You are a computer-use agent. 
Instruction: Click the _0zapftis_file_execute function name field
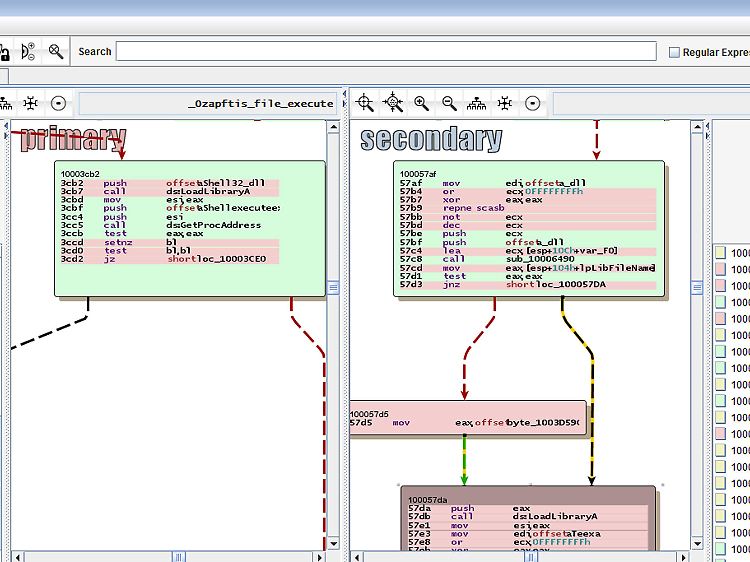[x=209, y=104]
